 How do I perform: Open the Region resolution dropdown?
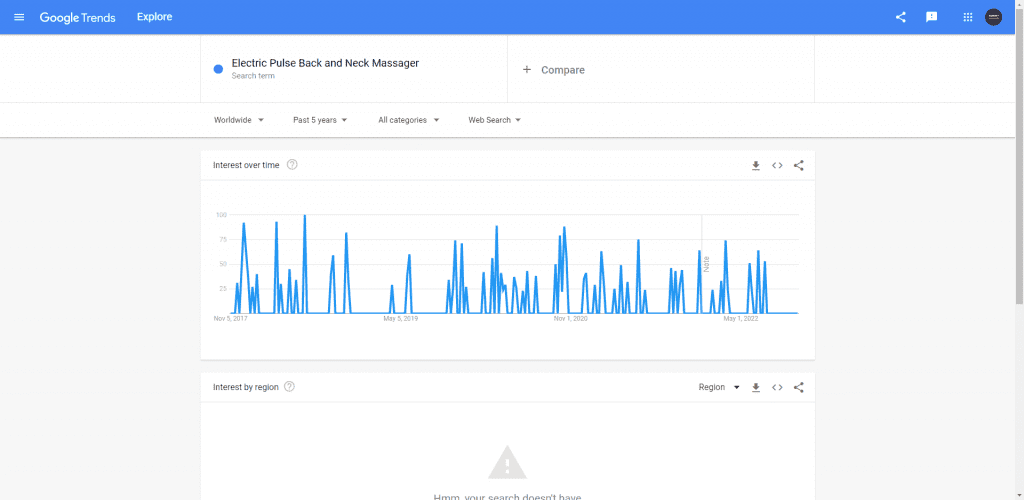tap(719, 387)
